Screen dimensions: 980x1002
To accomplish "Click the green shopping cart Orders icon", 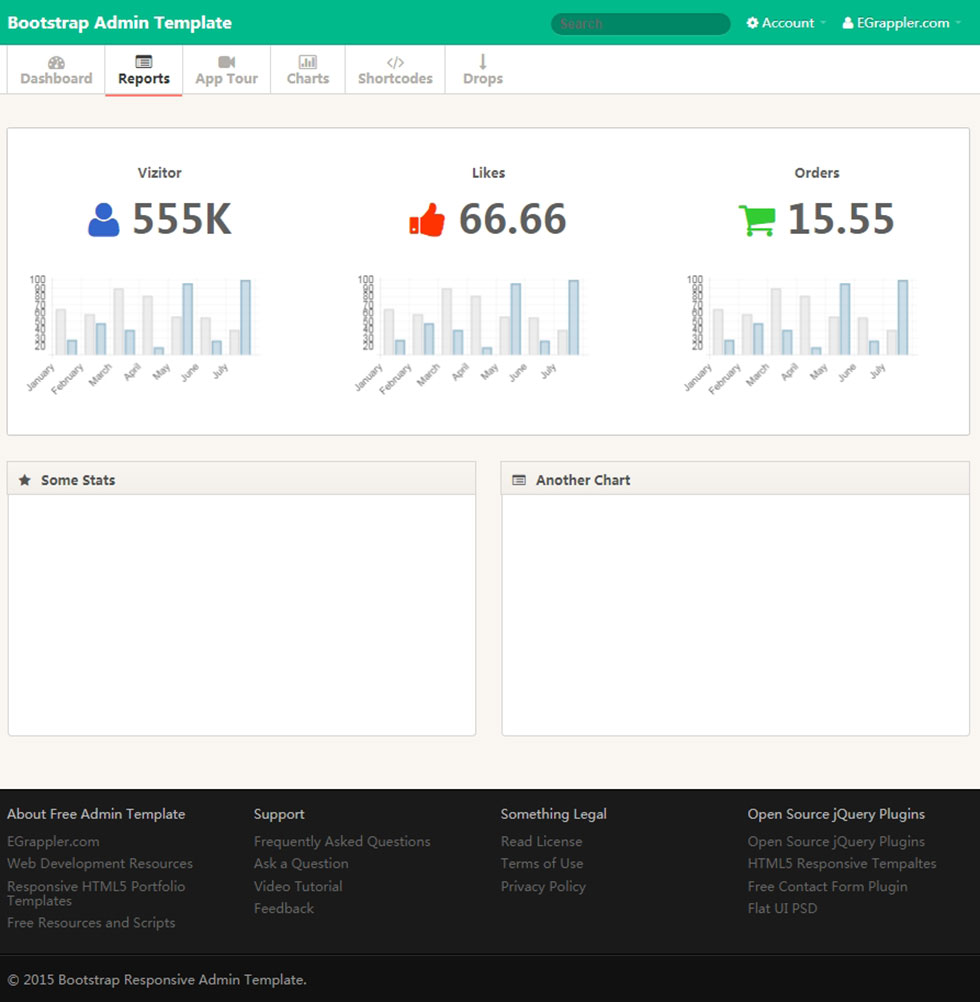I will point(757,220).
